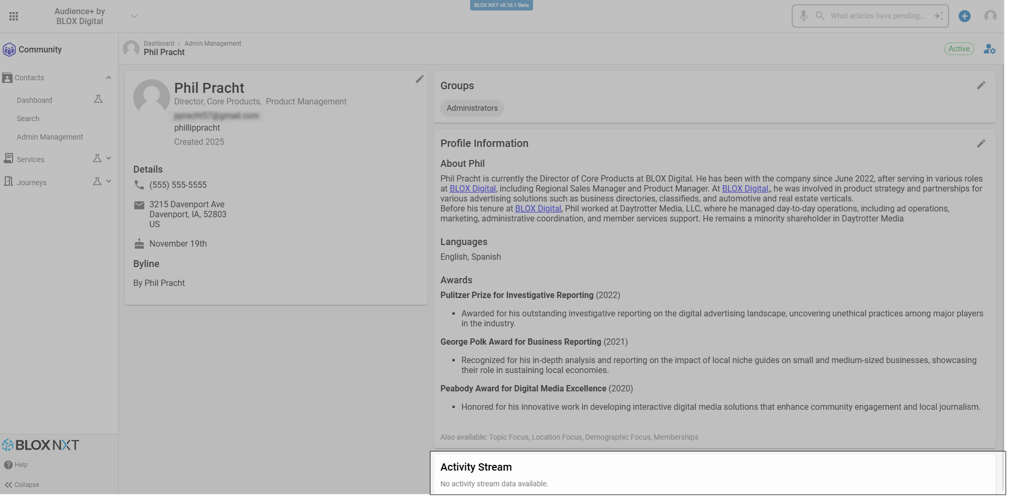Click the flask icon beside Services
The image size is (1011, 500).
[97, 158]
